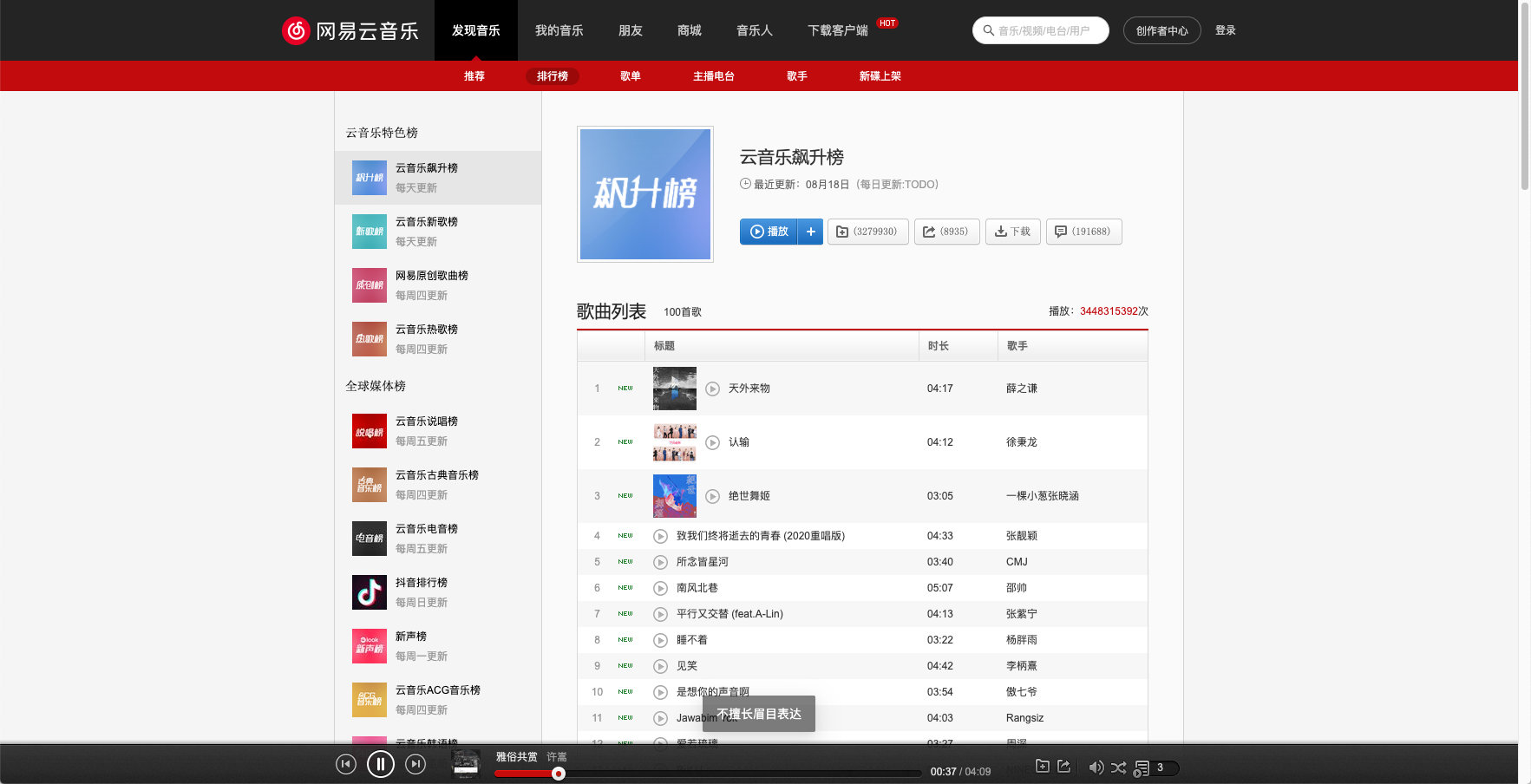Click the blue 播放 play button
The image size is (1531, 784).
(769, 232)
